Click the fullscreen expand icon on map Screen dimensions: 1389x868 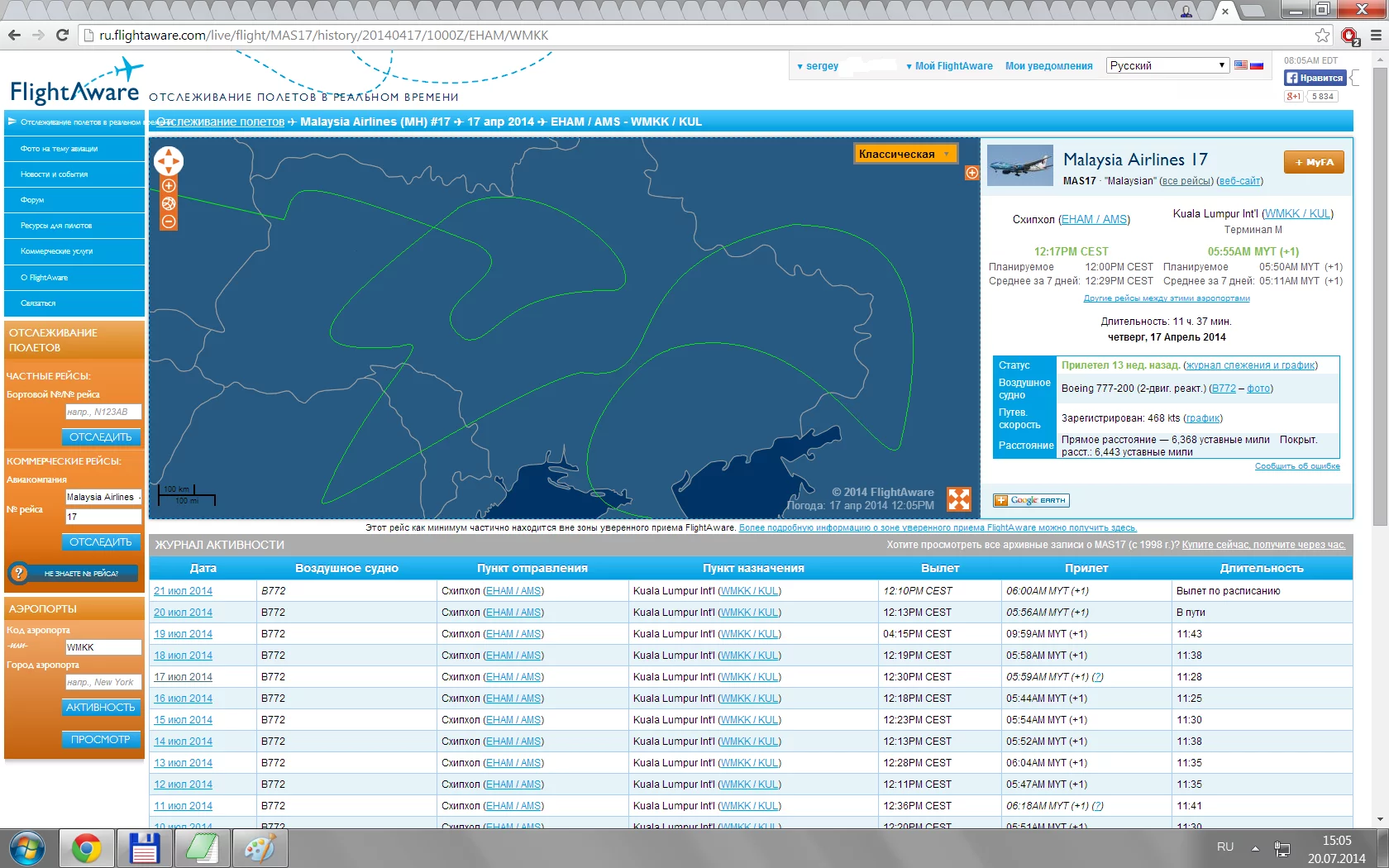(959, 498)
